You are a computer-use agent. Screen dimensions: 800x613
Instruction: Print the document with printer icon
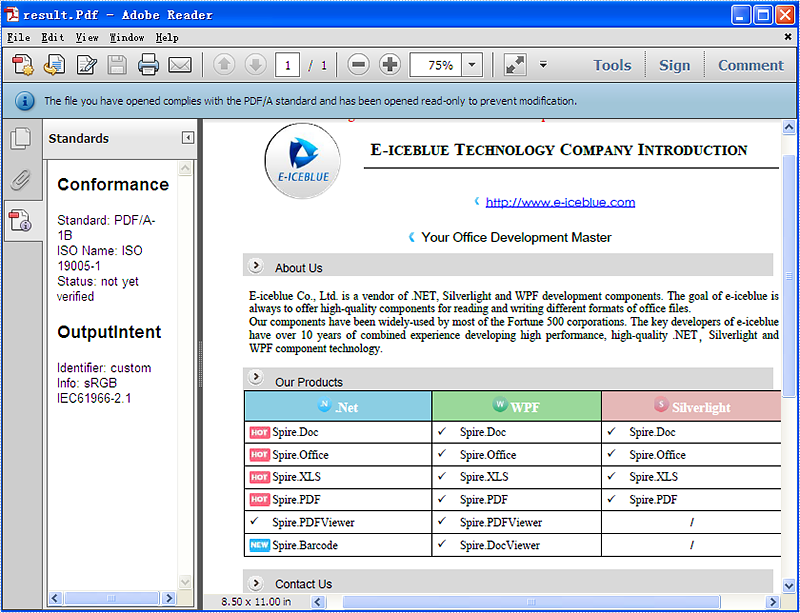pyautogui.click(x=148, y=65)
